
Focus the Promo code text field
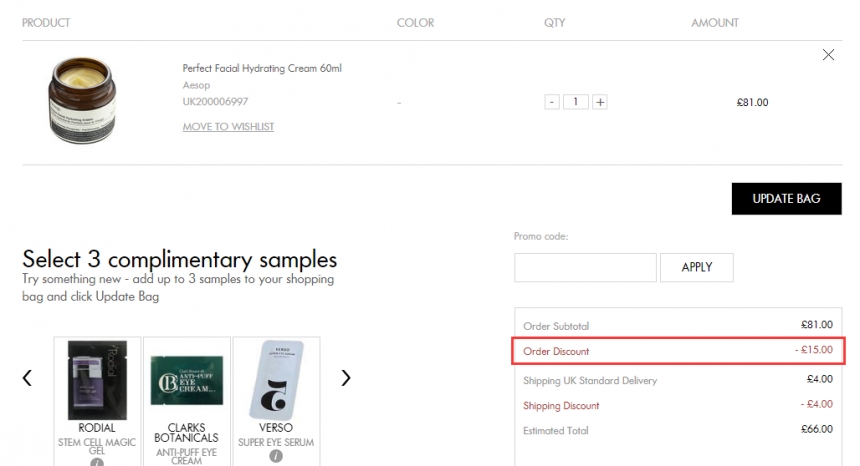pos(585,267)
